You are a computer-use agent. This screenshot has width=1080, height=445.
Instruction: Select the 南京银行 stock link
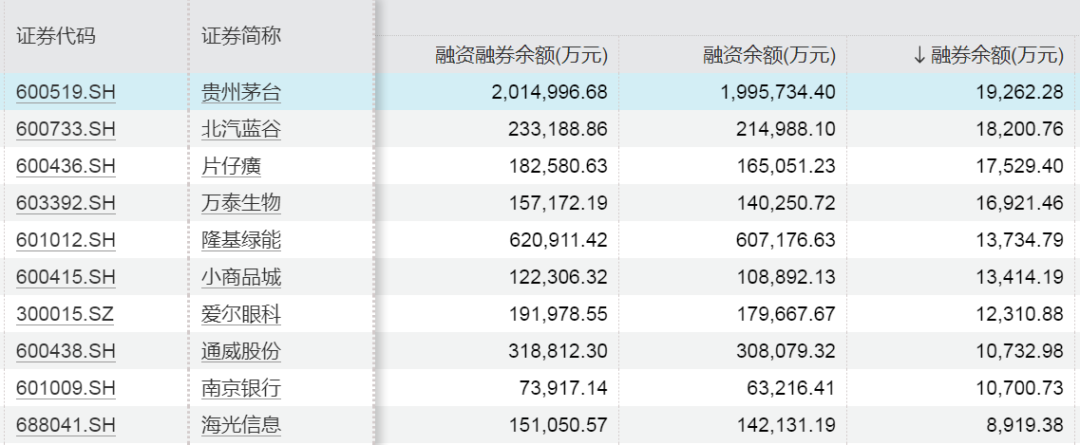tap(241, 389)
